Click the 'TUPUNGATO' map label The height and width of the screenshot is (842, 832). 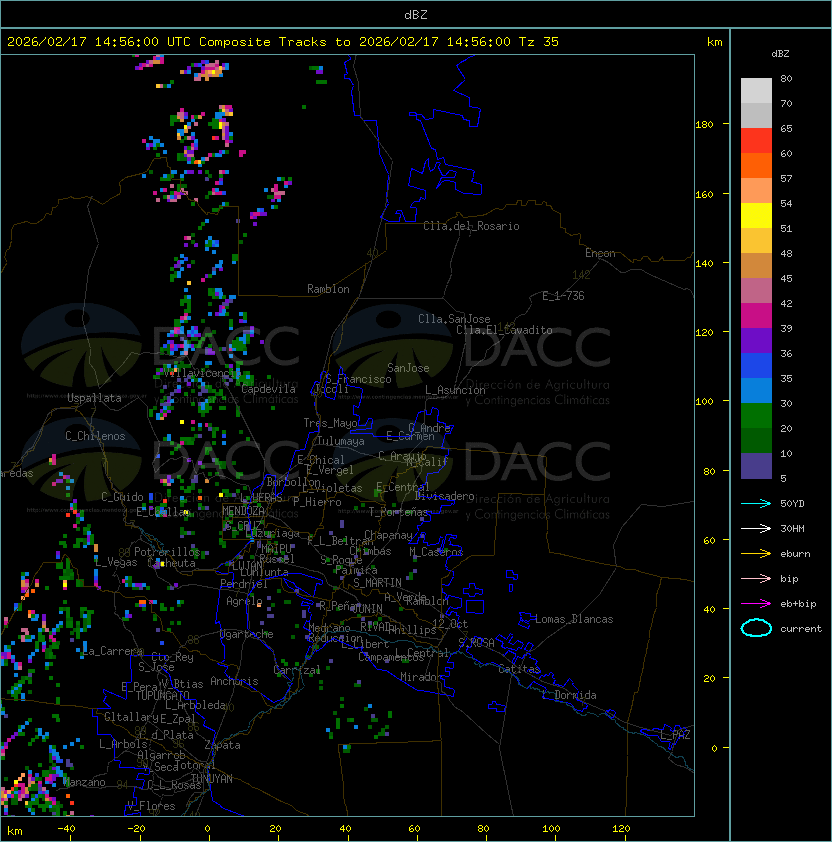[162, 696]
